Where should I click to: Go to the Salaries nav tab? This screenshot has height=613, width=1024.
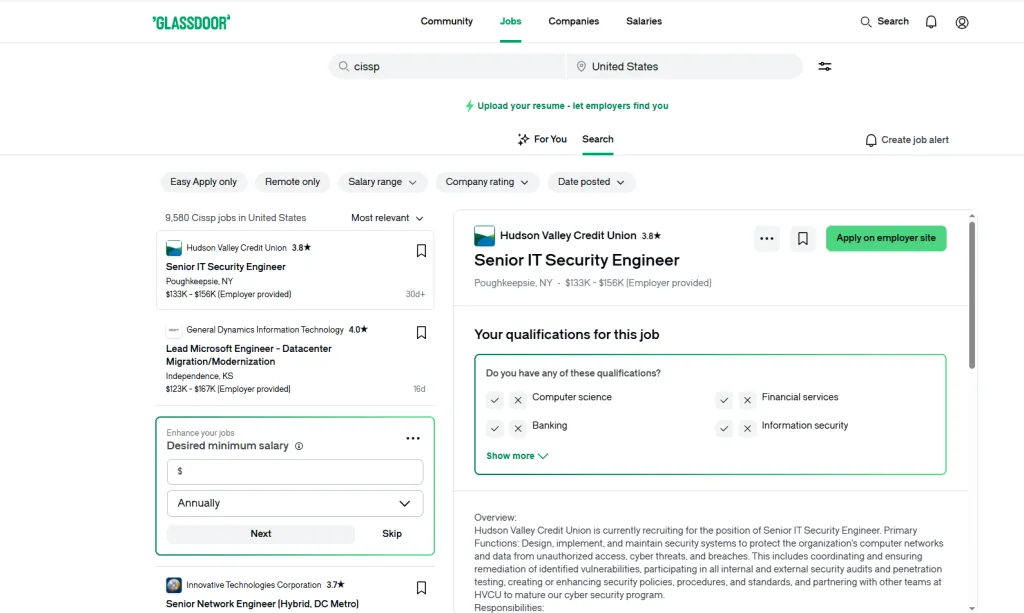click(644, 22)
